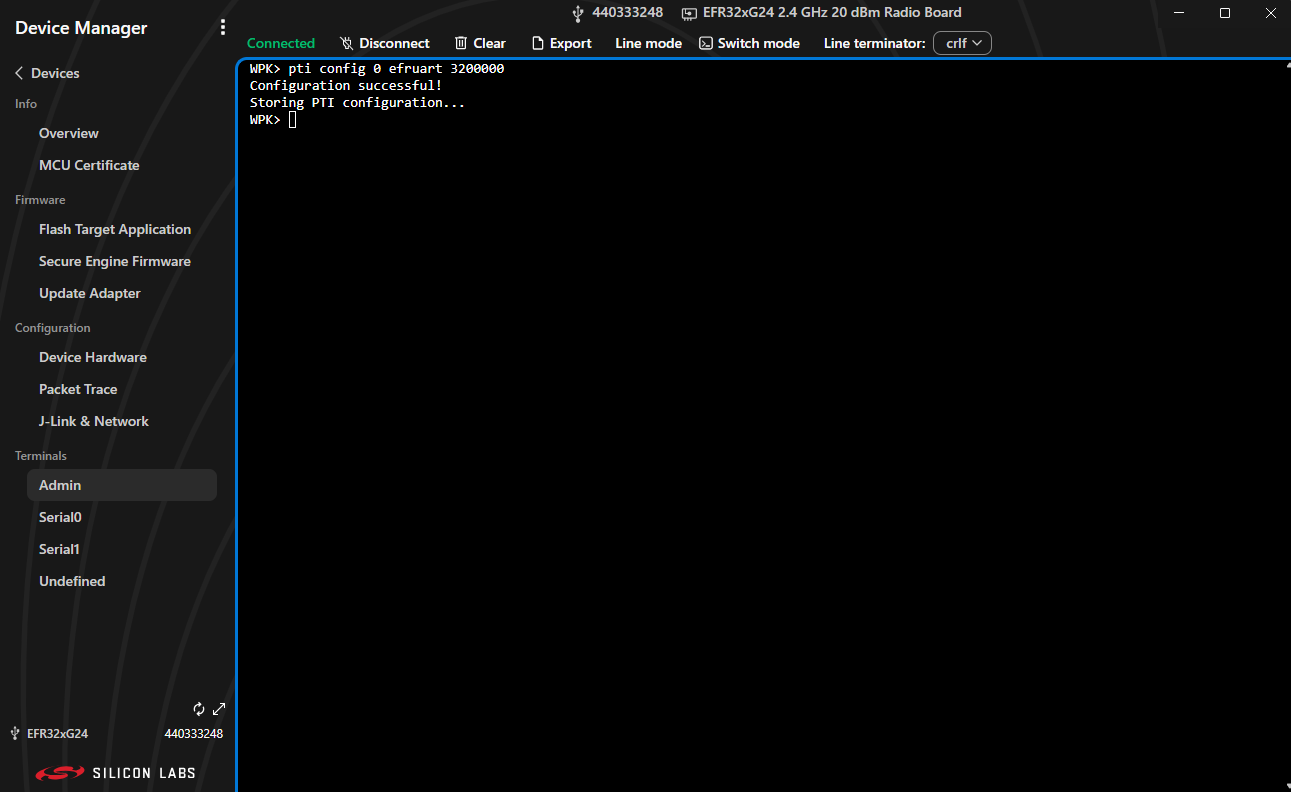This screenshot has width=1291, height=792.
Task: Toggle Line mode
Action: (x=648, y=43)
